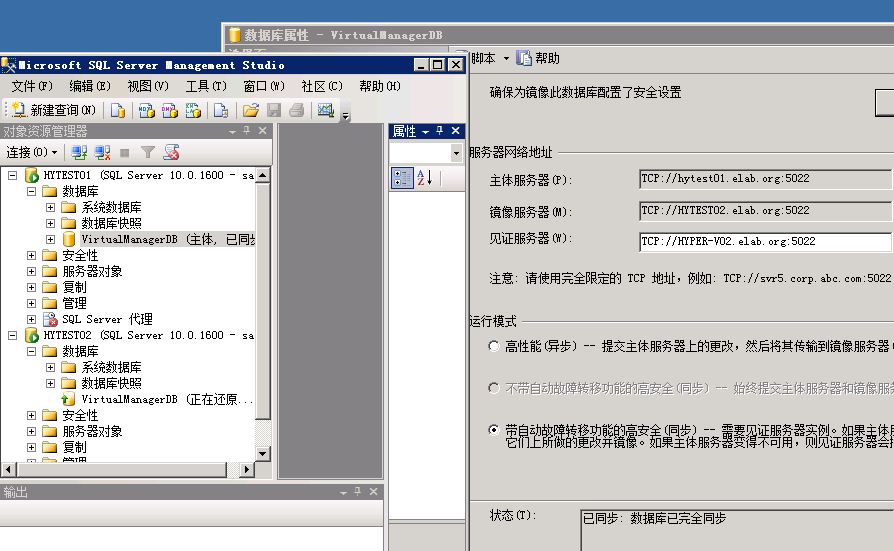Click the Alphabetical A-Z sort icon
This screenshot has height=551, width=894.
pos(425,178)
